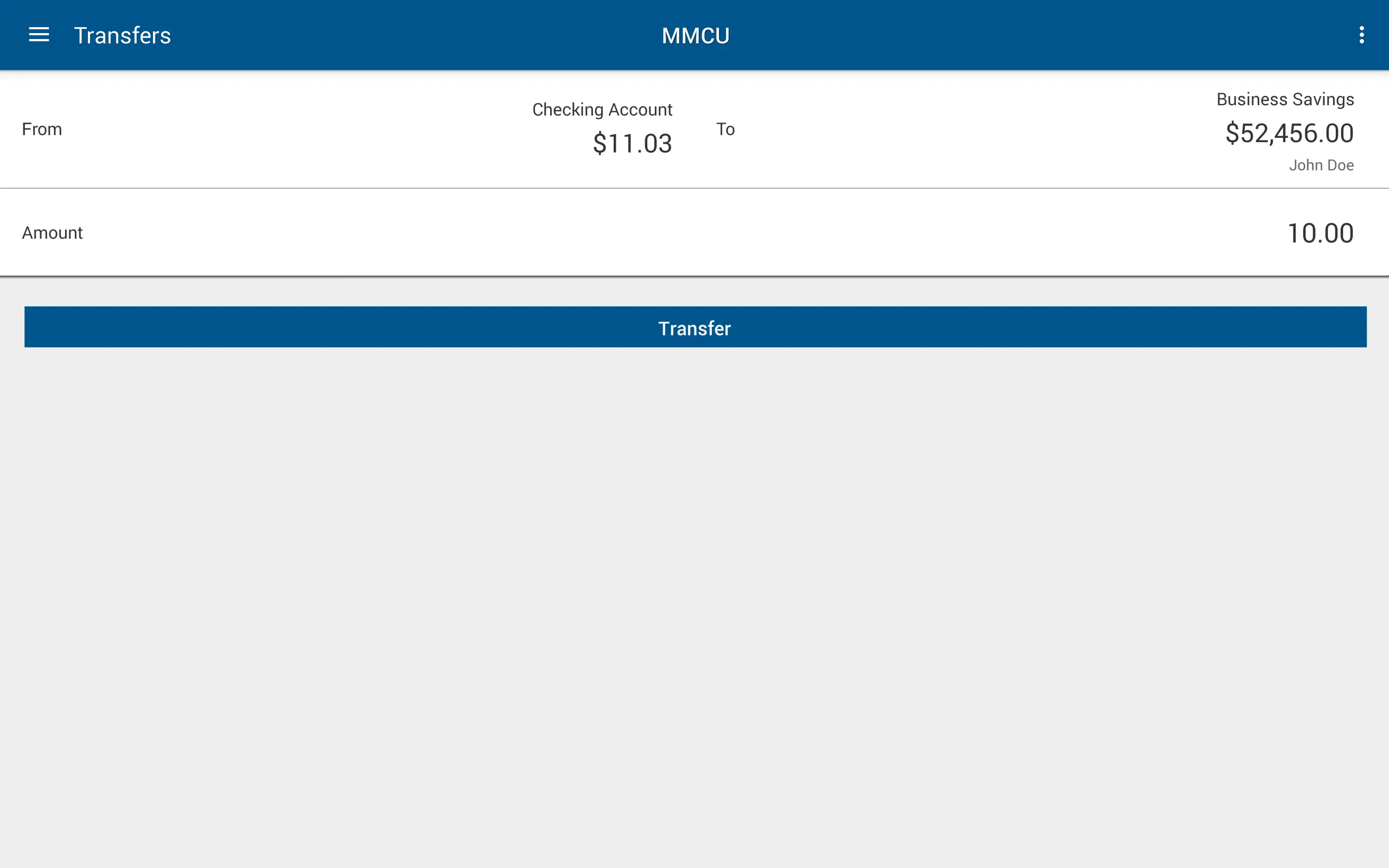The width and height of the screenshot is (1389, 868).
Task: Click the MMCU header title
Action: pos(694,35)
